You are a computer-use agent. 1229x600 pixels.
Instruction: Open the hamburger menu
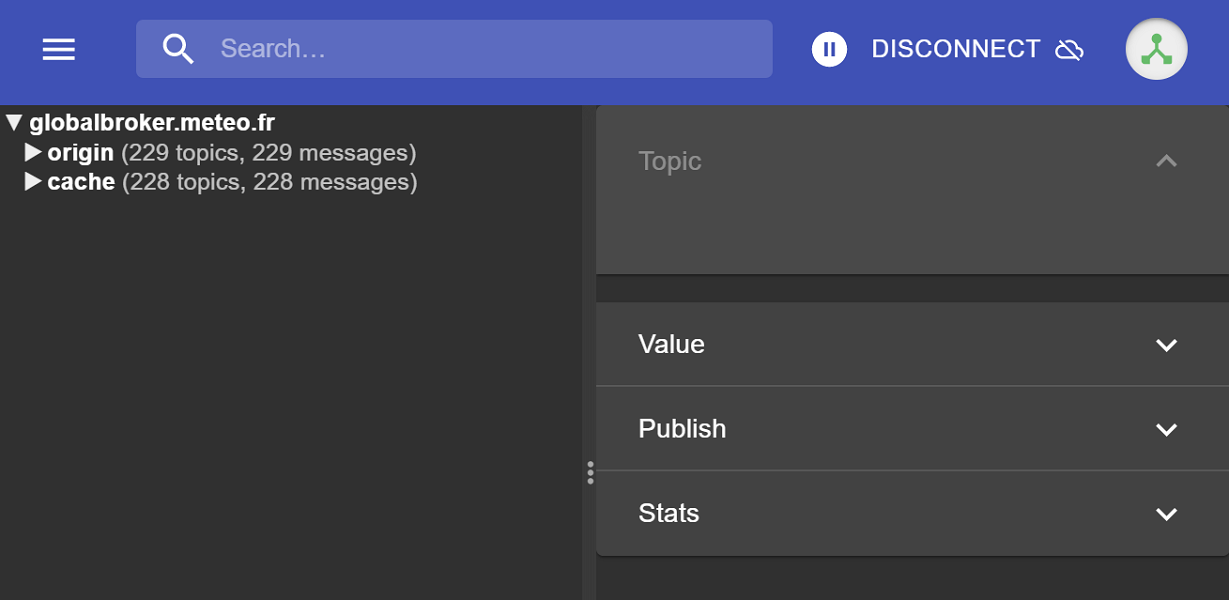click(58, 49)
